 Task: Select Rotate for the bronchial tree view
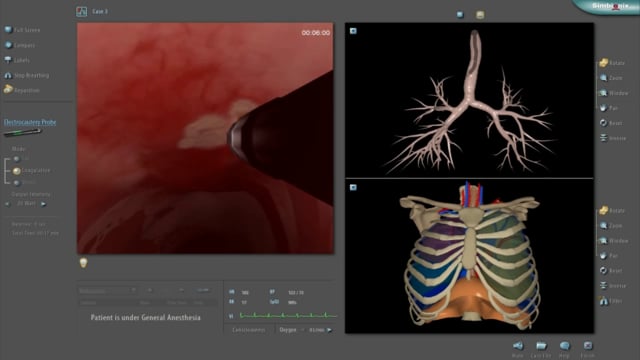(612, 63)
